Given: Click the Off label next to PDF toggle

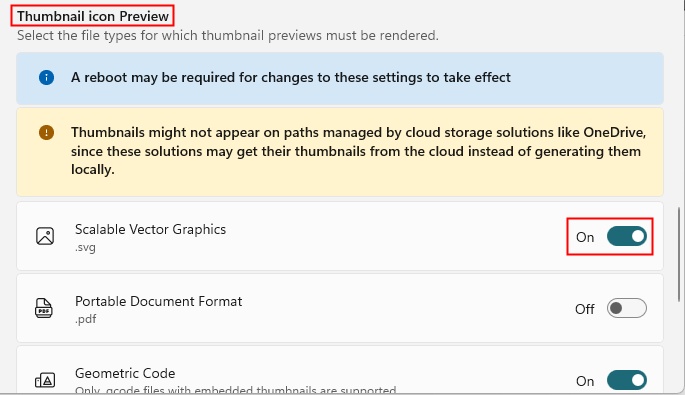Looking at the screenshot, I should [585, 309].
